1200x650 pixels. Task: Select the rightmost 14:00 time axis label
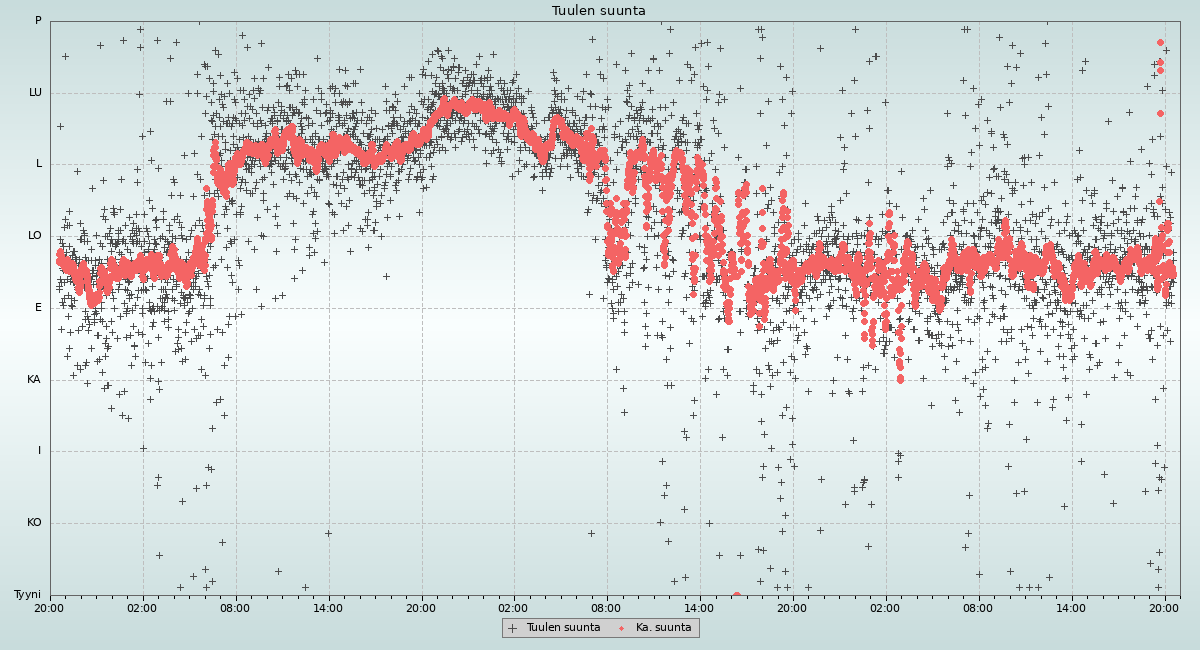point(1071,606)
